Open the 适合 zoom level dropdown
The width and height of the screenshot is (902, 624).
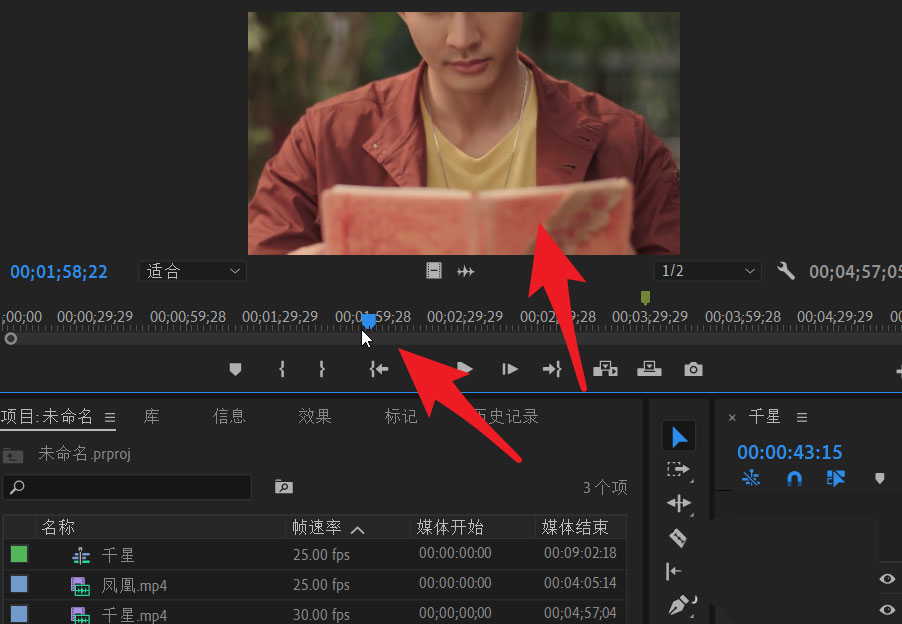[193, 271]
